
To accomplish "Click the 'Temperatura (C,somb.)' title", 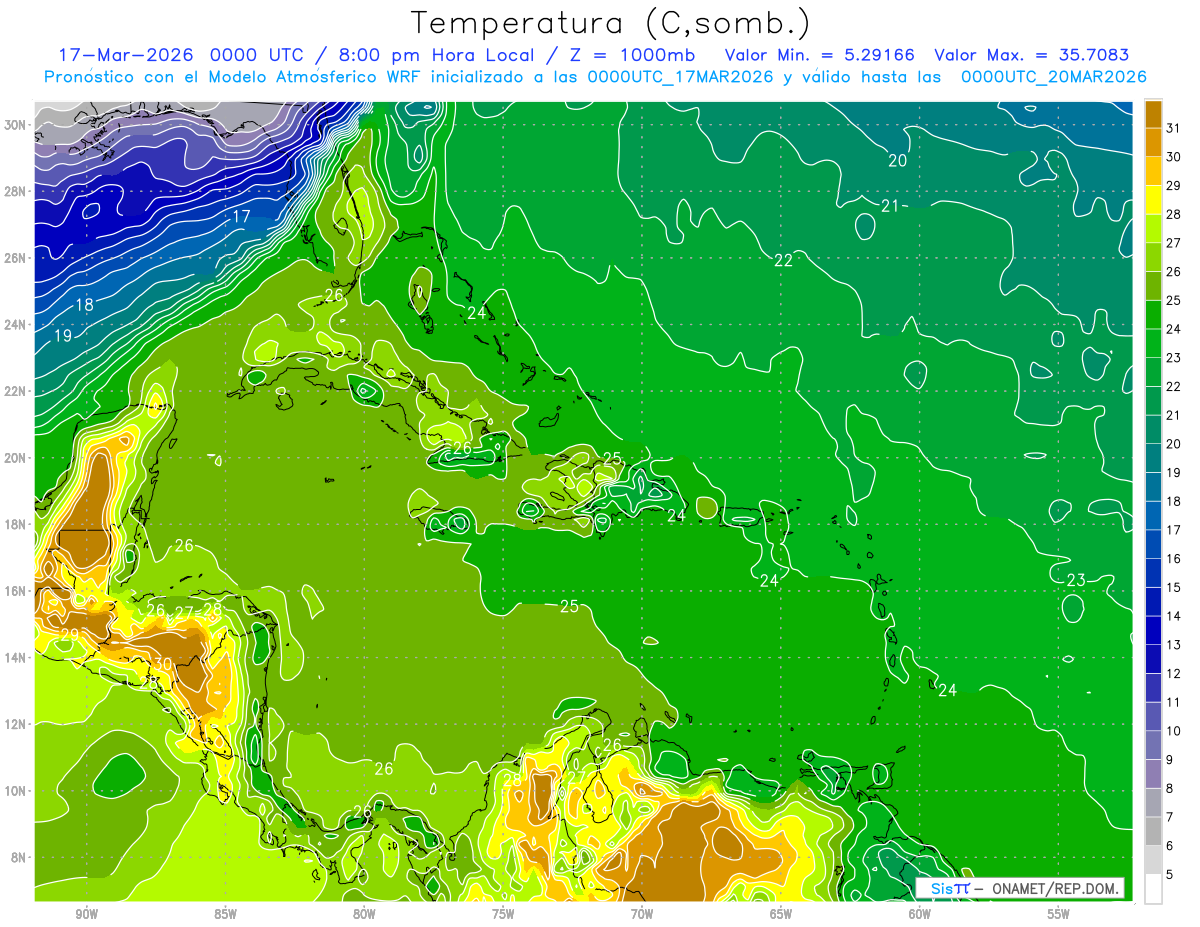I will click(611, 23).
